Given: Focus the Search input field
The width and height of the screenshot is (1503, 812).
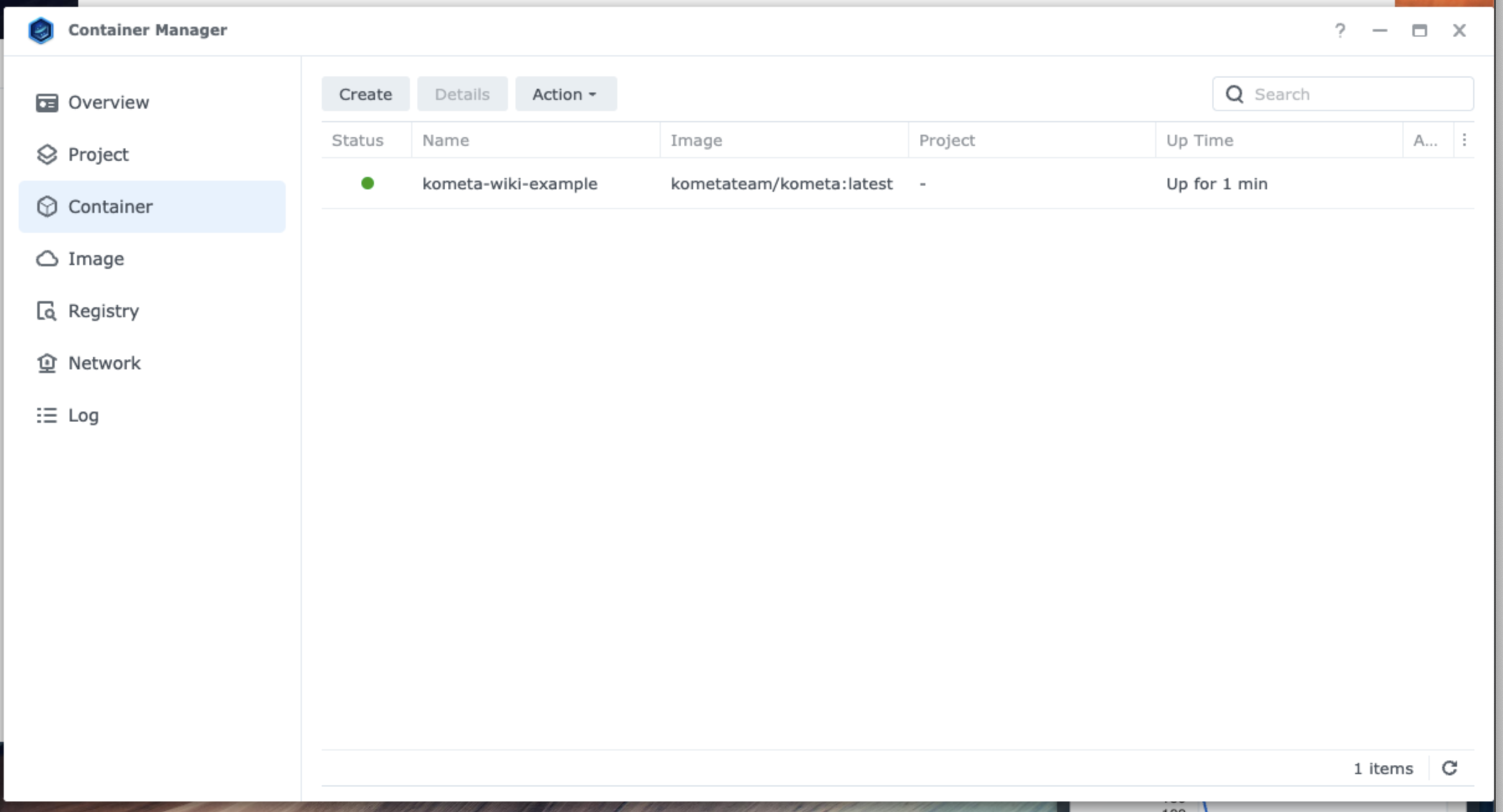Looking at the screenshot, I should coord(1343,94).
